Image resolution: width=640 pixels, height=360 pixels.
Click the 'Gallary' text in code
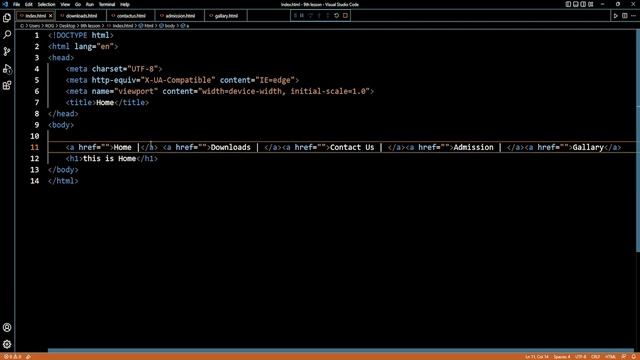tap(588, 147)
